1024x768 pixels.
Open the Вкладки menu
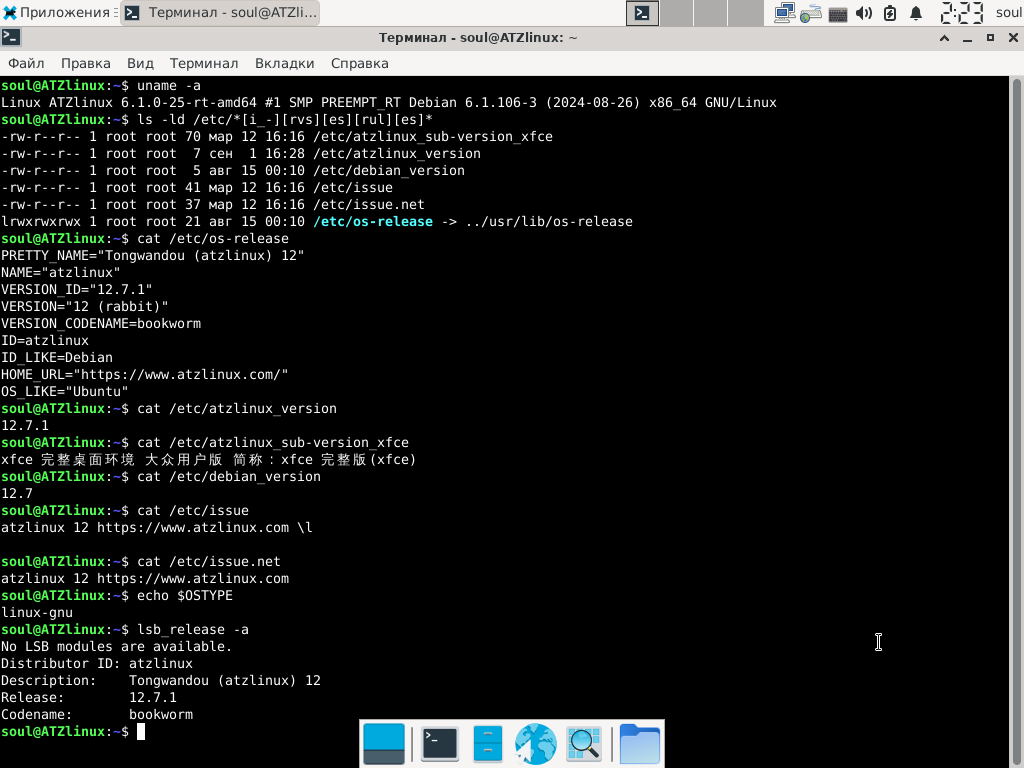[x=284, y=63]
